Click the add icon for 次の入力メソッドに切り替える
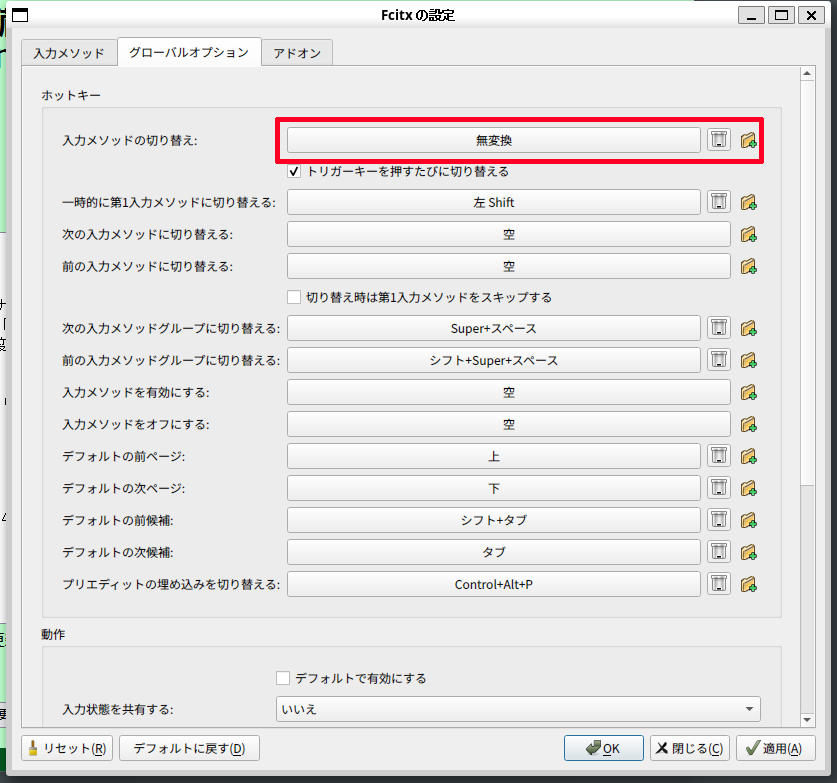This screenshot has height=783, width=837. 748,234
